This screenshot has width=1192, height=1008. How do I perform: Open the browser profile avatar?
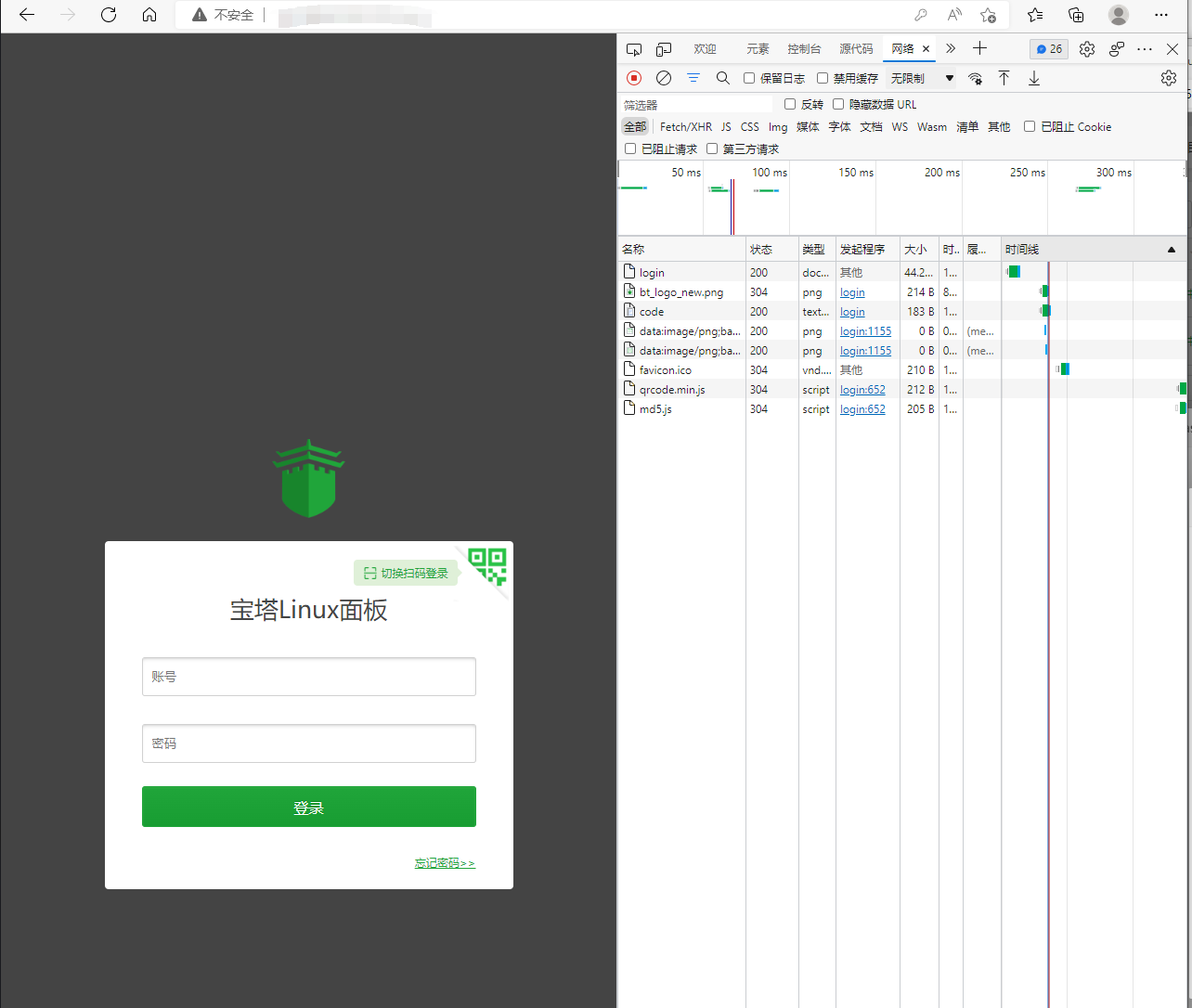[x=1119, y=15]
